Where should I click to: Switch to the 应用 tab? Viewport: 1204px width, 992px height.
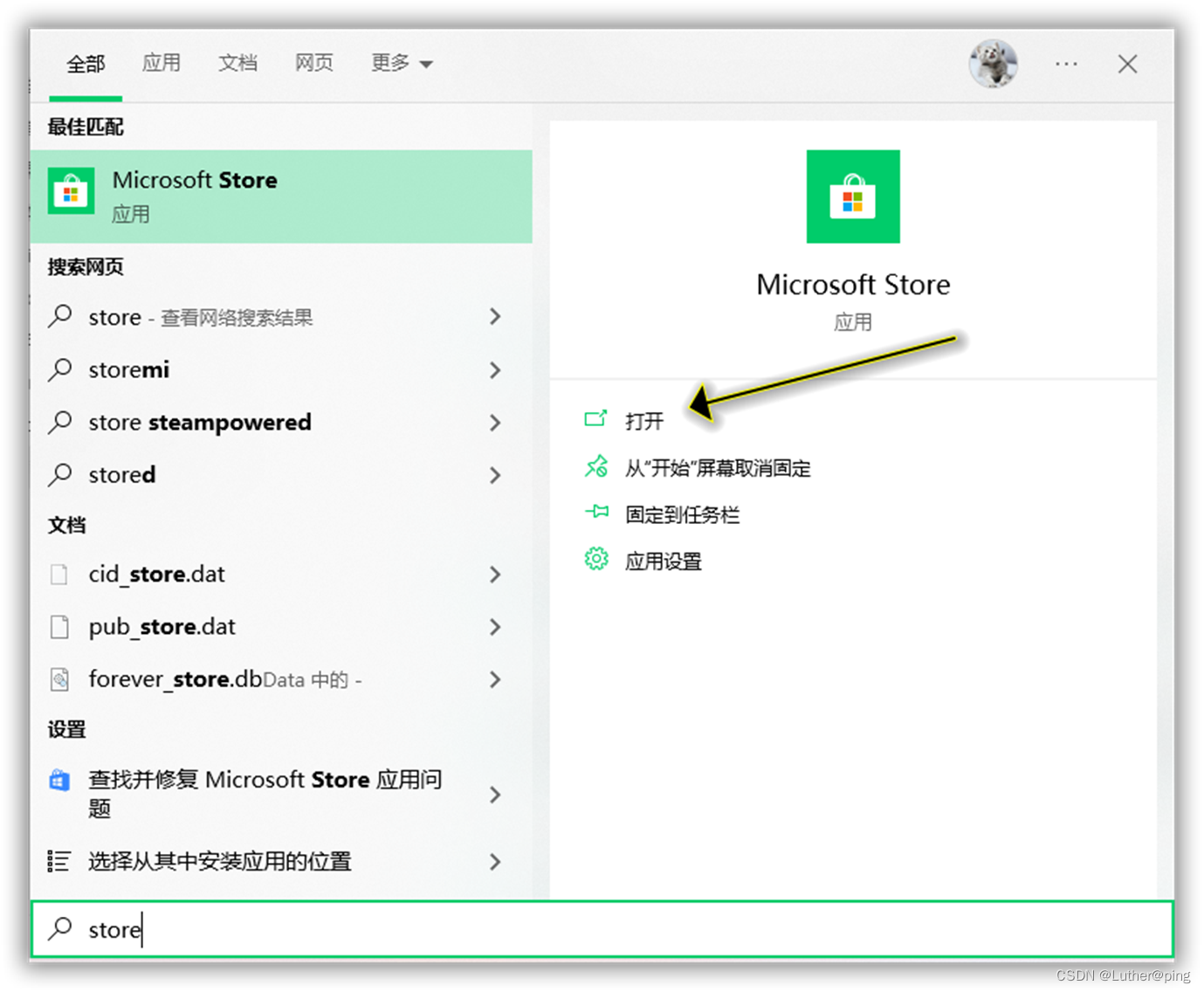pyautogui.click(x=162, y=63)
